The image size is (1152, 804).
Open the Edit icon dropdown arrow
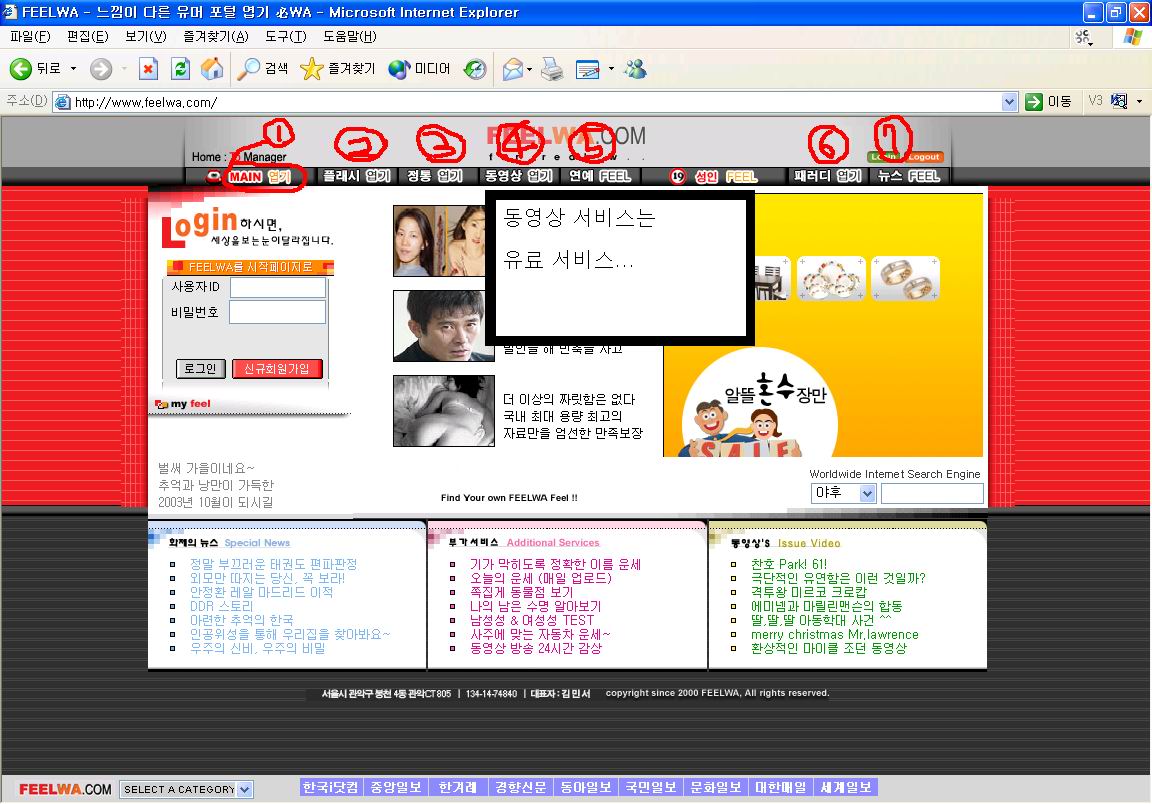pos(611,69)
